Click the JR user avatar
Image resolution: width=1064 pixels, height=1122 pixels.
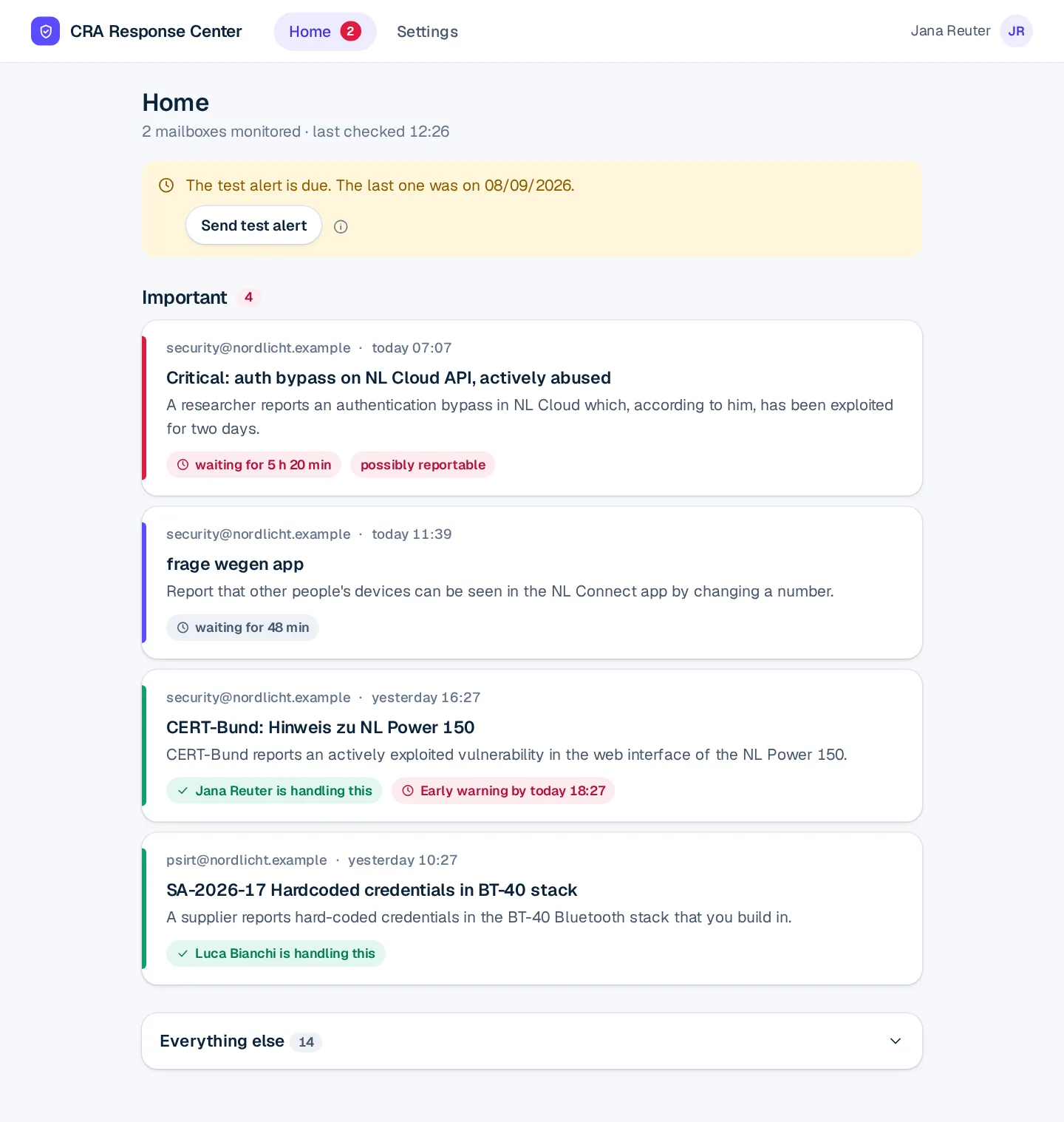point(1016,31)
